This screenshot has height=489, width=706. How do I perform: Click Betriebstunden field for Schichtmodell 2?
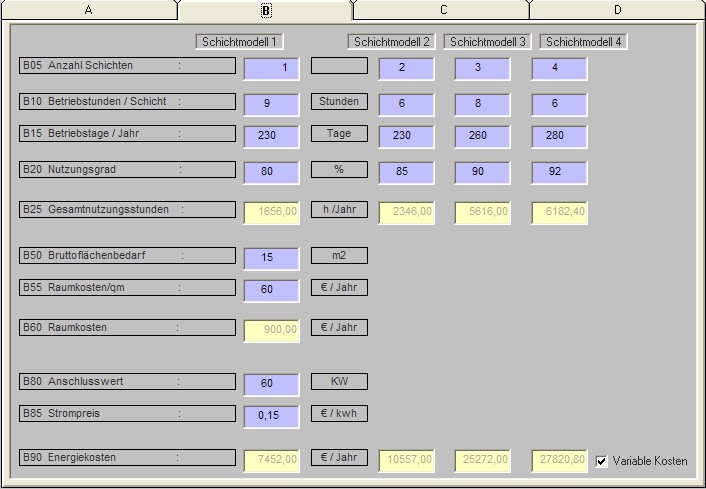point(406,104)
